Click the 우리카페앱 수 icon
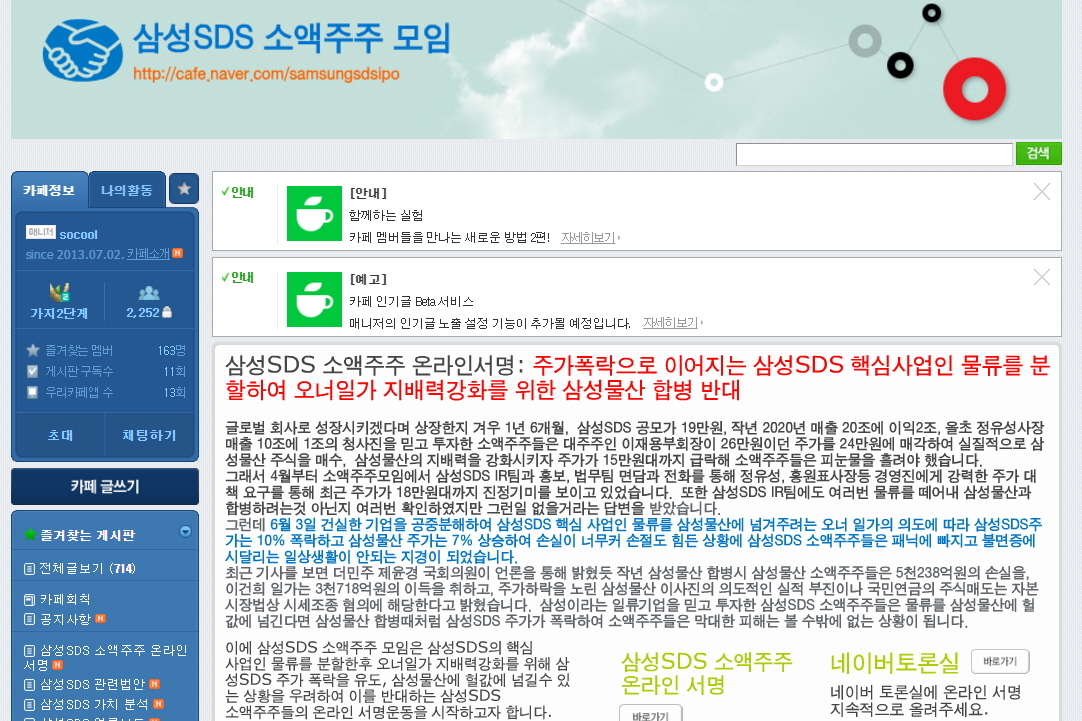Screen dimensions: 1082x721 pos(32,392)
